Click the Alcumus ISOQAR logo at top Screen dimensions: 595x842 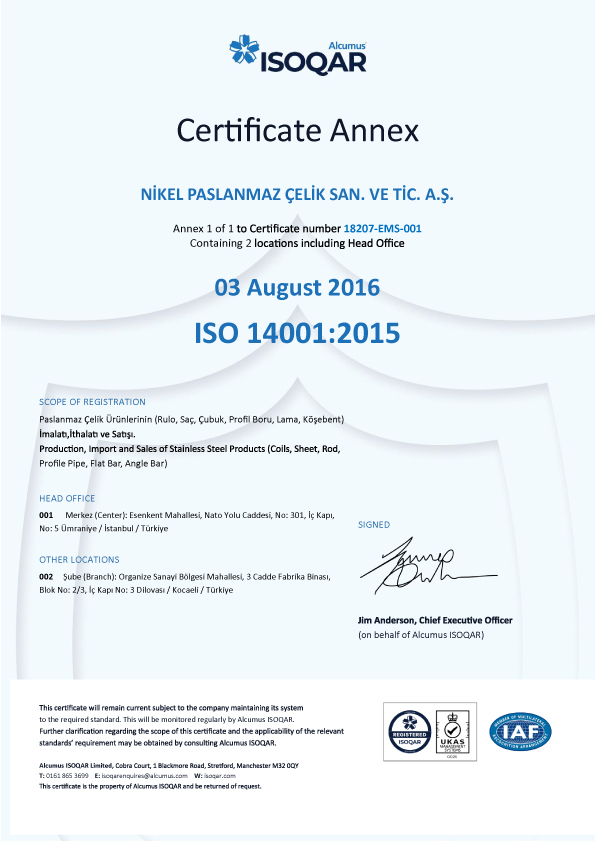[298, 55]
